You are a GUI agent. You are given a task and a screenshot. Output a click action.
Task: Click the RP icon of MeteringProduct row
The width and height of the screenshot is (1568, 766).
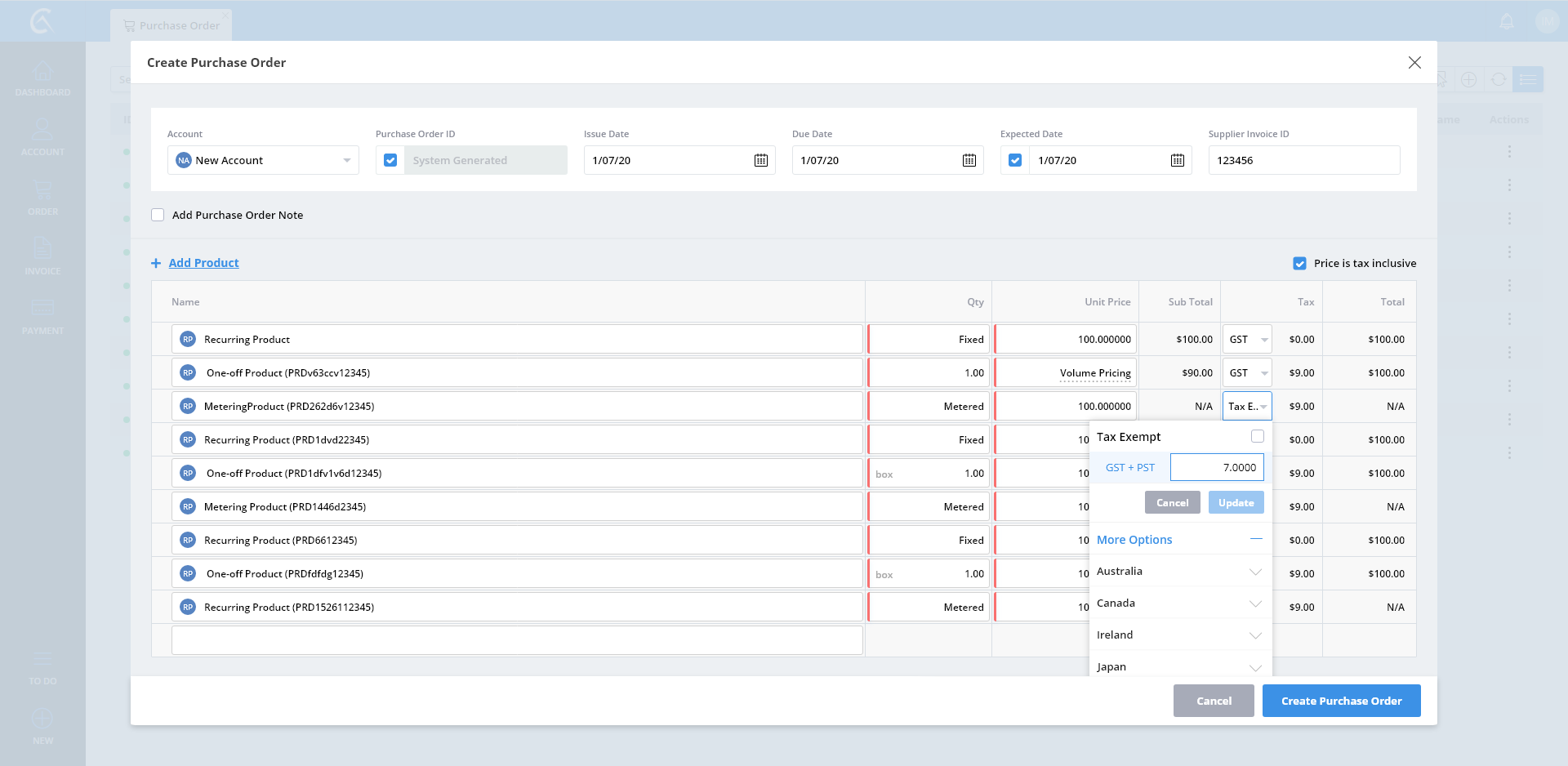(188, 406)
